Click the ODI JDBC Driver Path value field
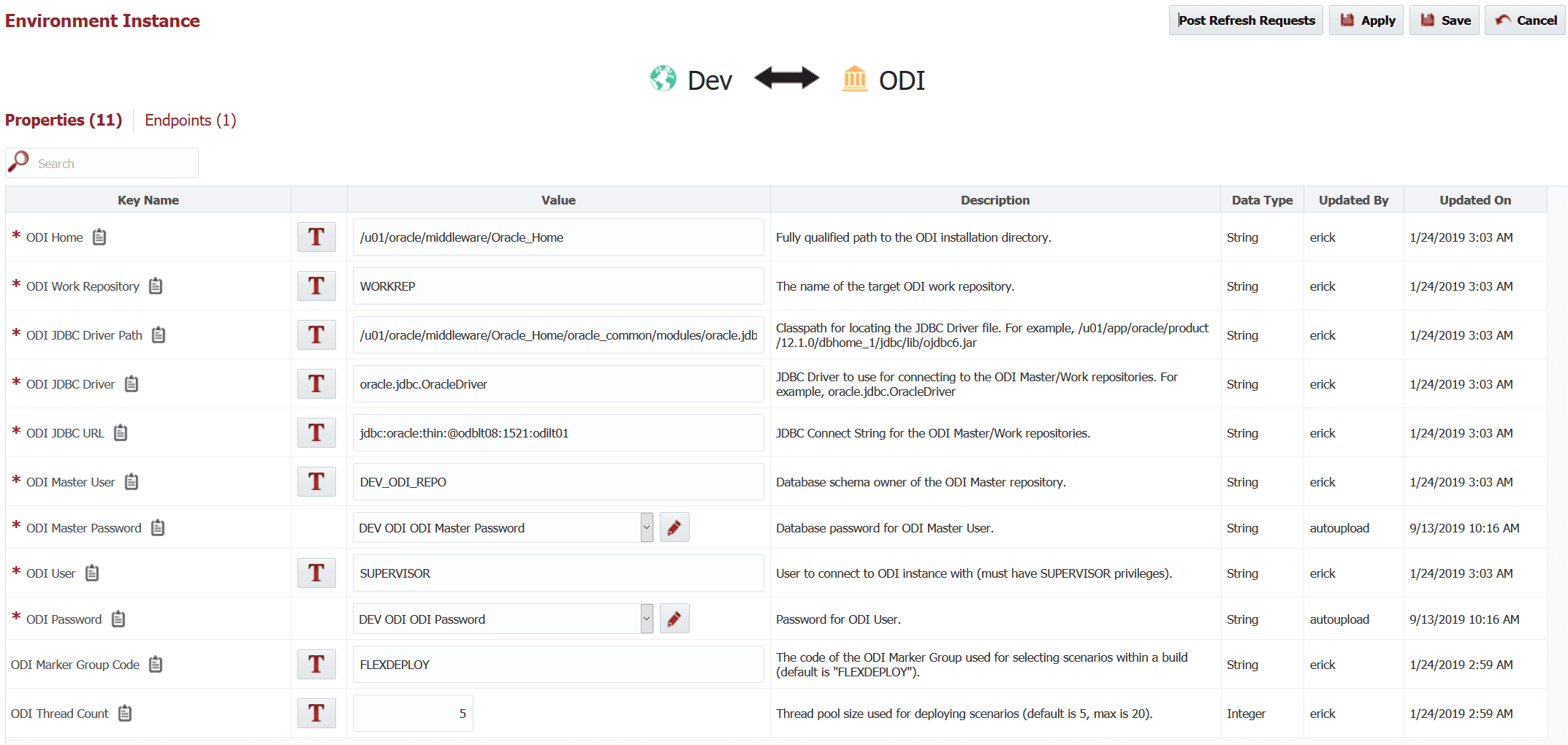Viewport: 1568px width, 745px height. pos(558,335)
